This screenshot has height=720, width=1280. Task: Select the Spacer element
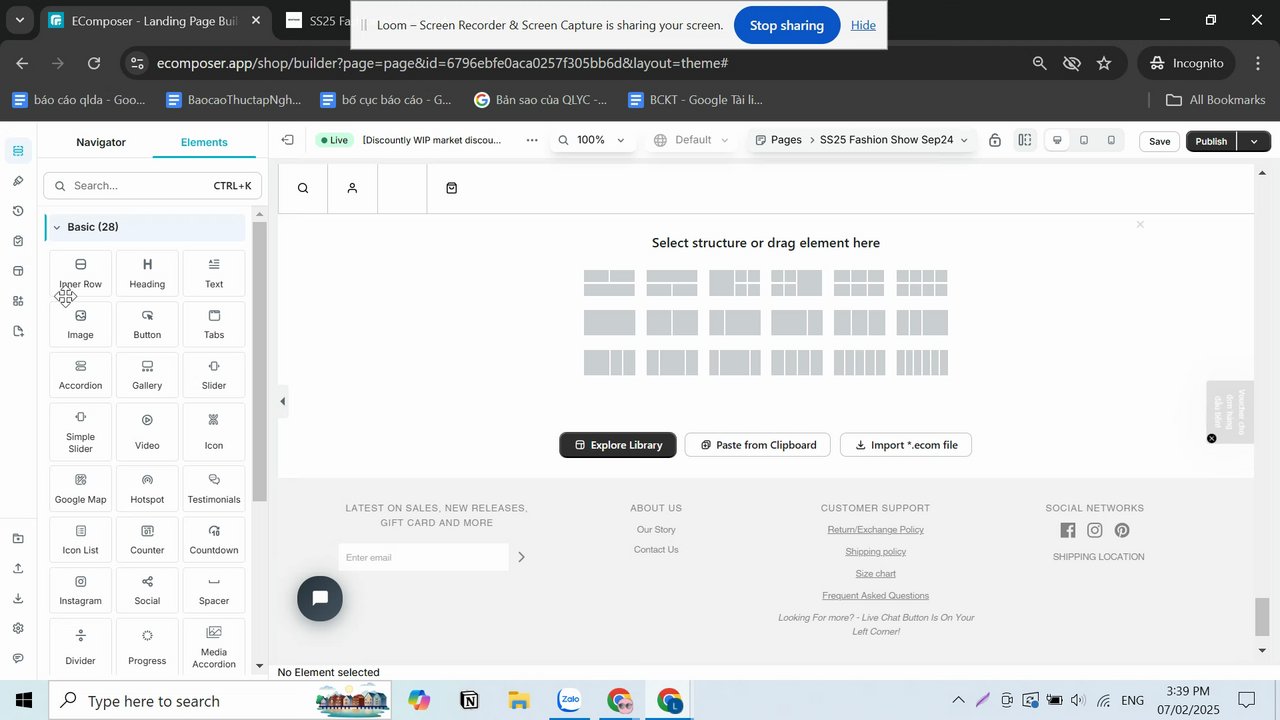[214, 590]
